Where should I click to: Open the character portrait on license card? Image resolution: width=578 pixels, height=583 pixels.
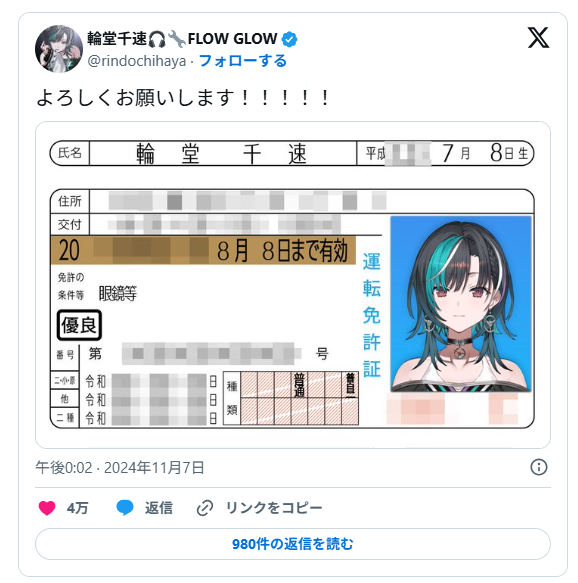click(x=461, y=304)
